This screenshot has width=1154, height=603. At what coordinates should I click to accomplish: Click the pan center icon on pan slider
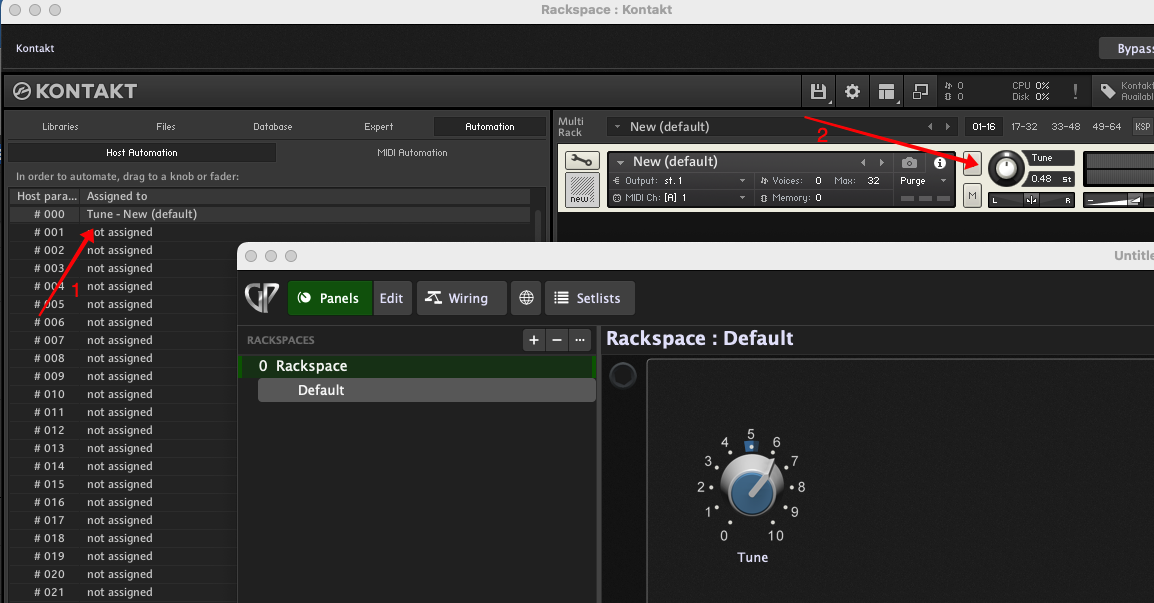pyautogui.click(x=1031, y=200)
